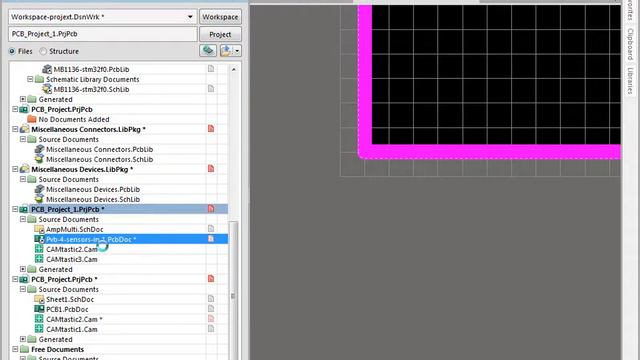The image size is (640, 360).
Task: Click the CAMtastic1.Cam file icon
Action: [x=39, y=329]
